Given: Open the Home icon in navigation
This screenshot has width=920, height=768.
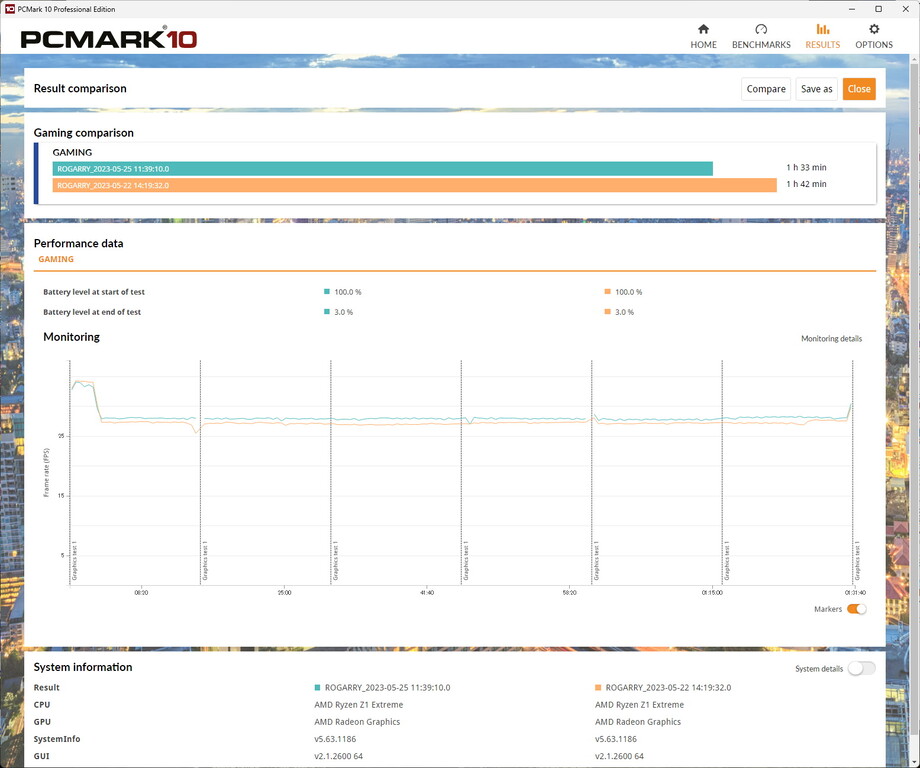Looking at the screenshot, I should [703, 29].
